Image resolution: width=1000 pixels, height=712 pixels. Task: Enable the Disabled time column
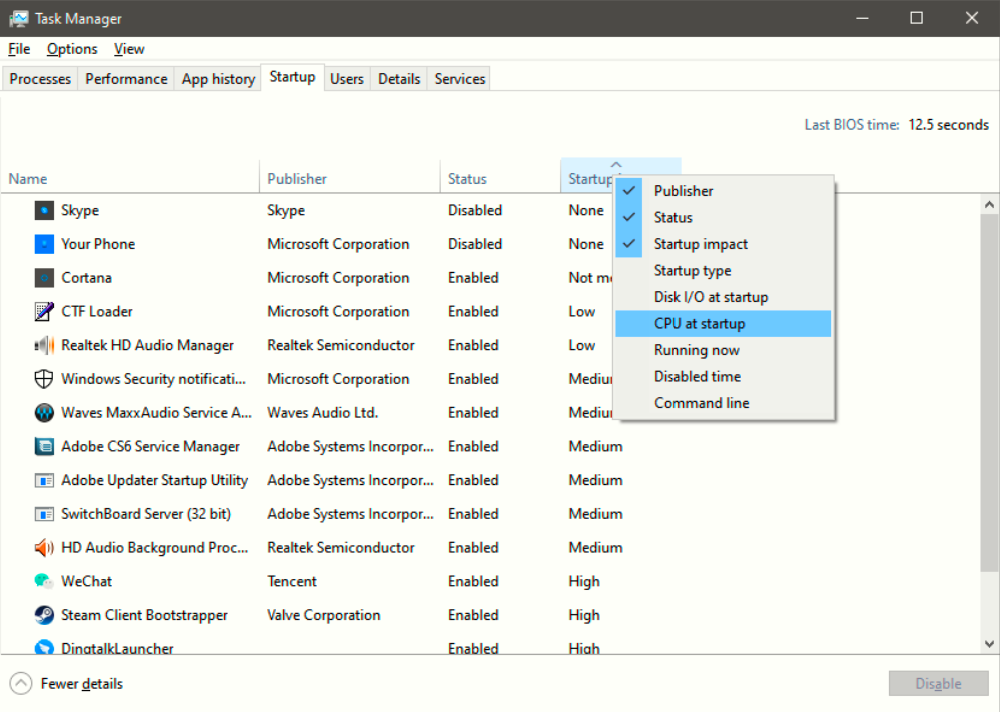tap(723, 376)
